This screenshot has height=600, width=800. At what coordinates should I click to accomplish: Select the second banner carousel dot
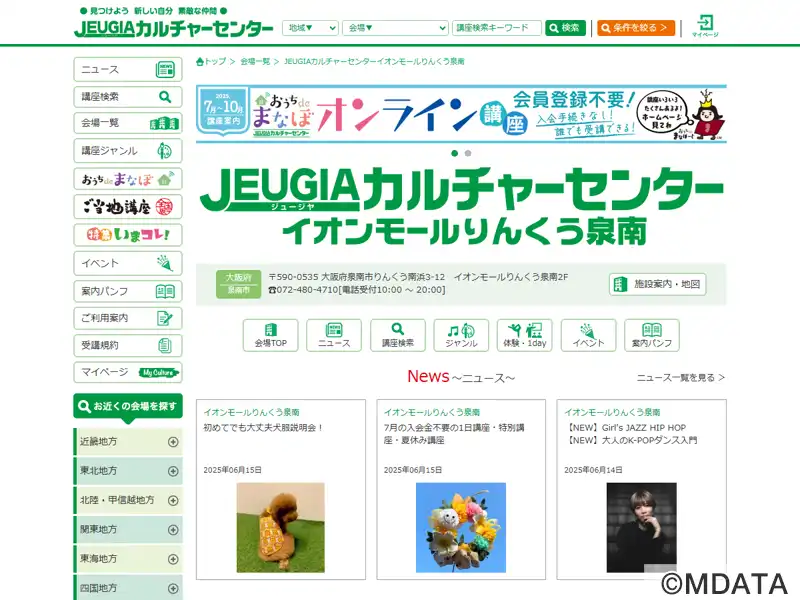(x=468, y=153)
